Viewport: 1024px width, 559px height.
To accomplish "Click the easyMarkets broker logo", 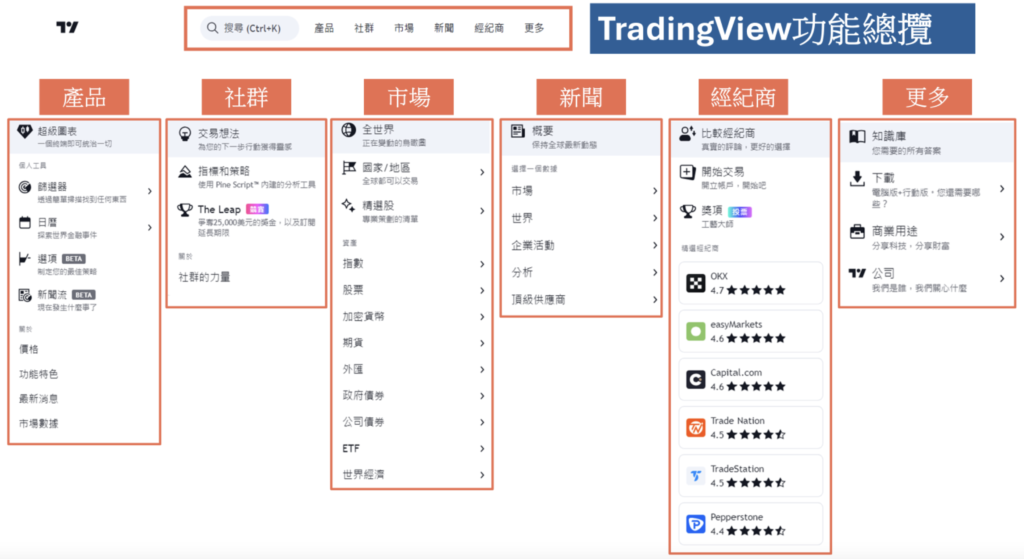I will pos(696,332).
